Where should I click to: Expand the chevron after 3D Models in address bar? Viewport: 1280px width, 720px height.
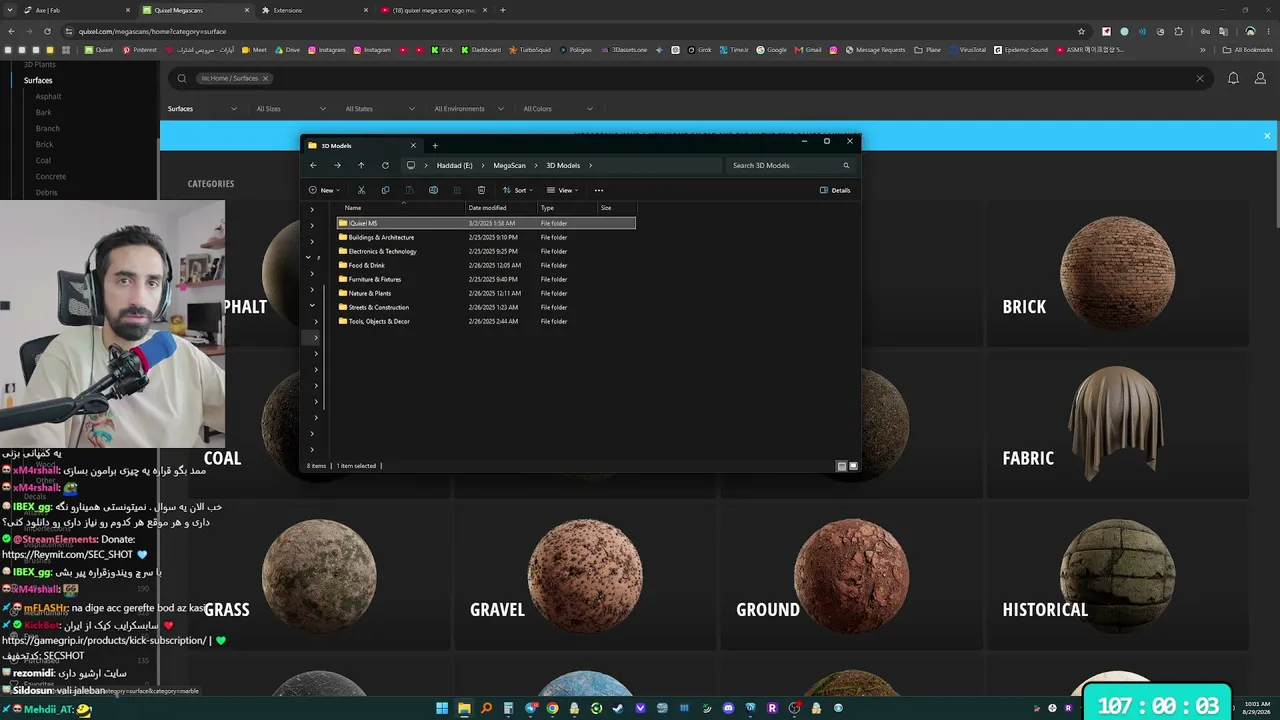tap(590, 166)
